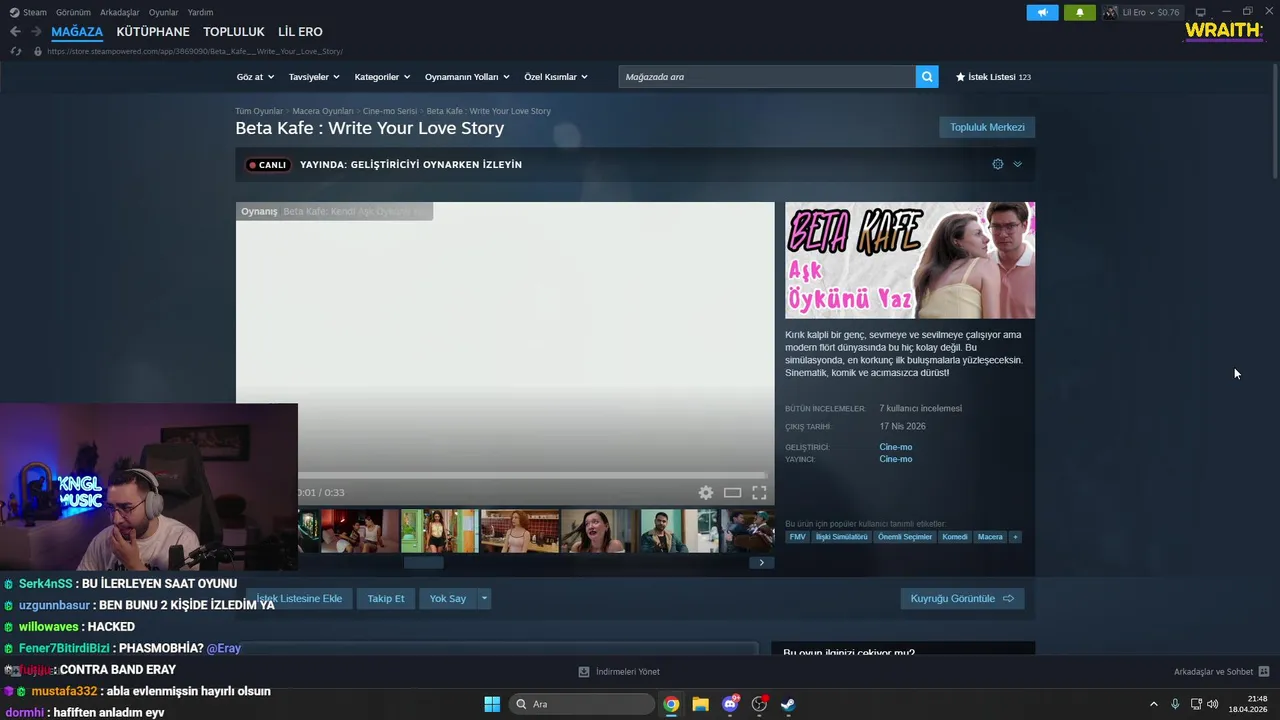
Task: Click the Tüm Oyunlar breadcrumb
Action: coord(259,111)
